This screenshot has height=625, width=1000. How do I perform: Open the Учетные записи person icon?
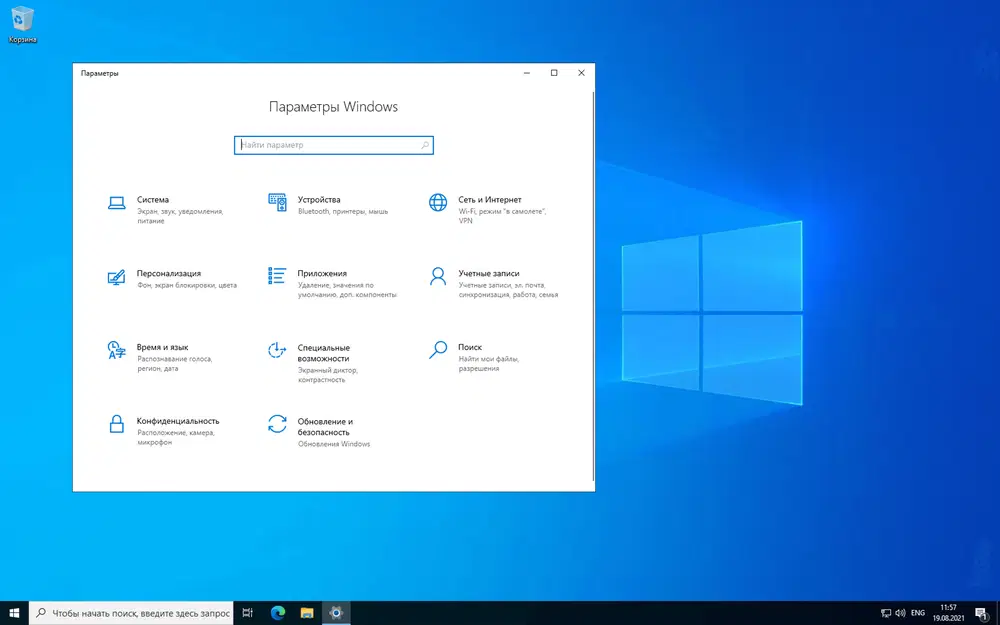438,276
